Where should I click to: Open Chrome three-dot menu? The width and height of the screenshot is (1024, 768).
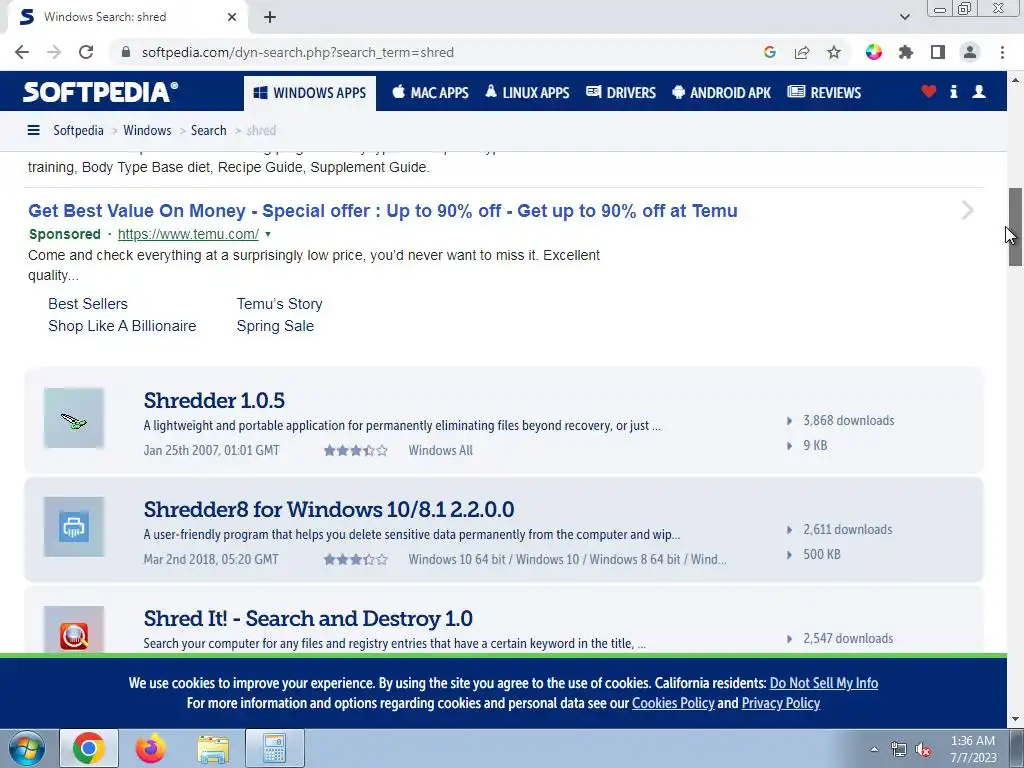tap(1002, 52)
